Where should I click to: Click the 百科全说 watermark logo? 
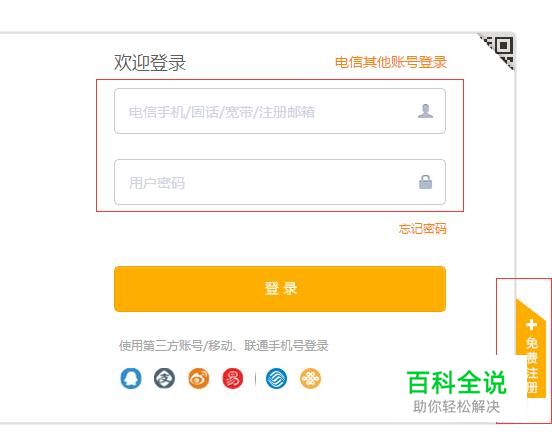[457, 383]
